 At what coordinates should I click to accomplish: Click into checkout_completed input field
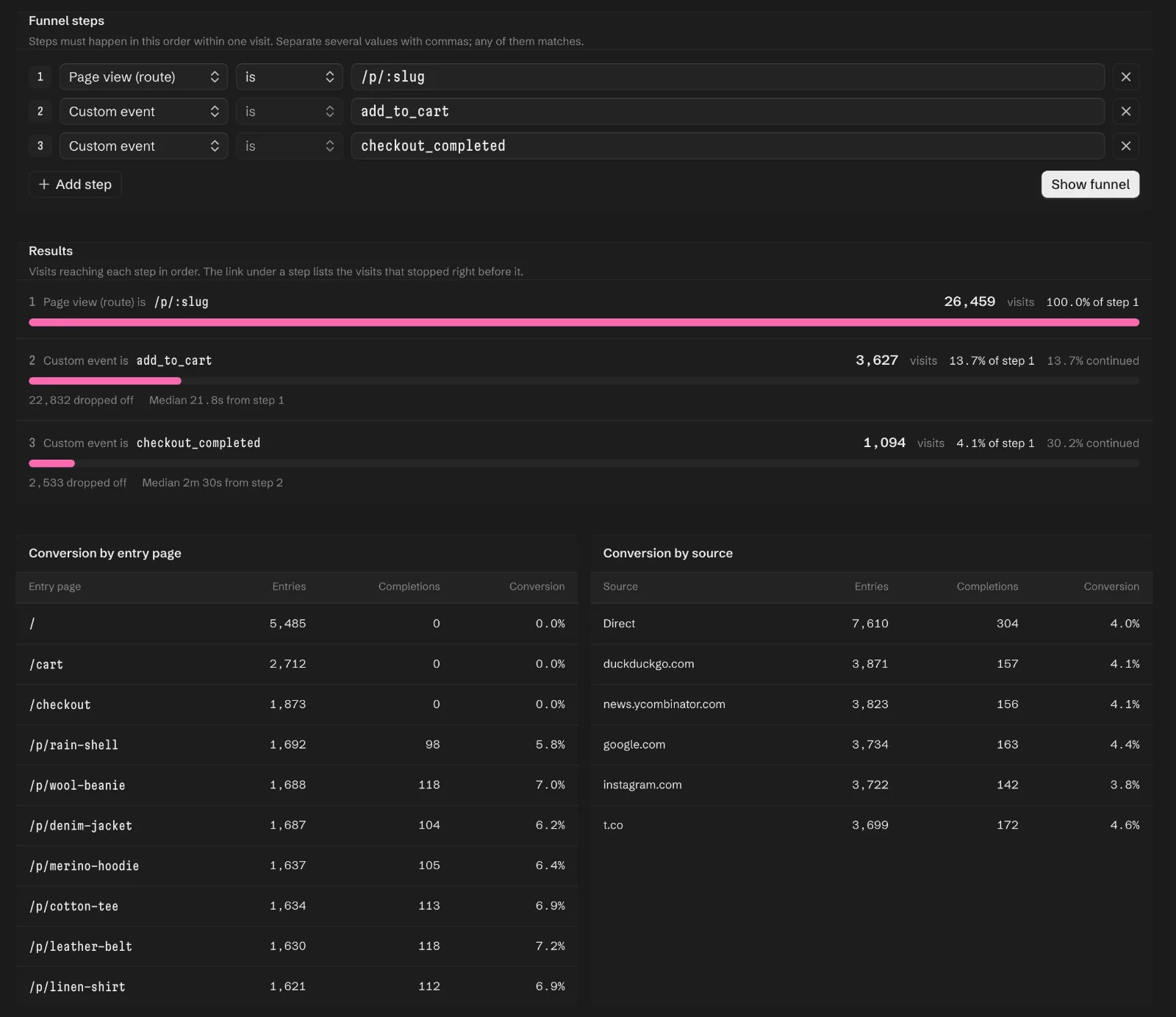coord(728,146)
